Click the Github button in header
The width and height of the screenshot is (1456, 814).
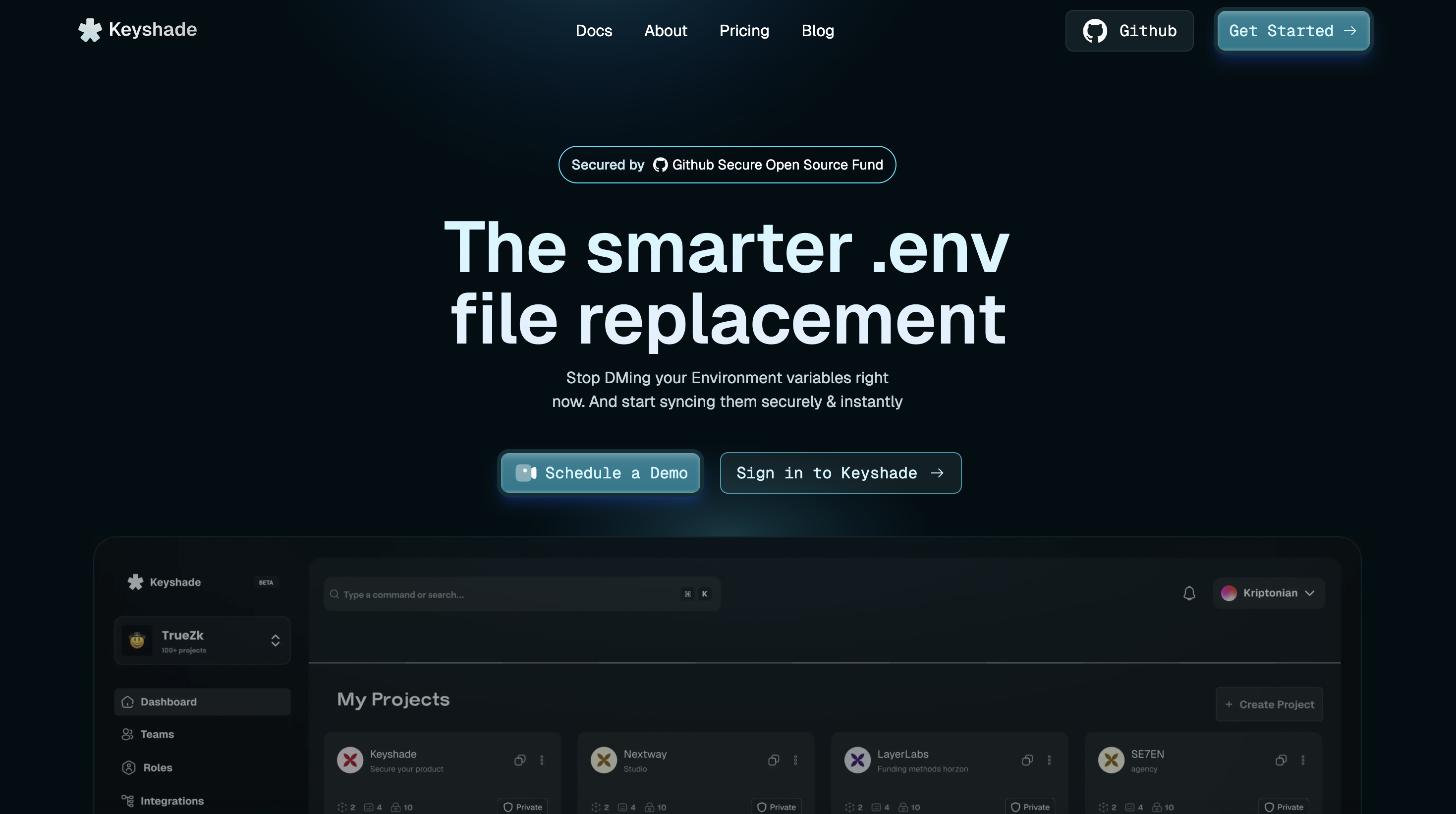[x=1129, y=31]
